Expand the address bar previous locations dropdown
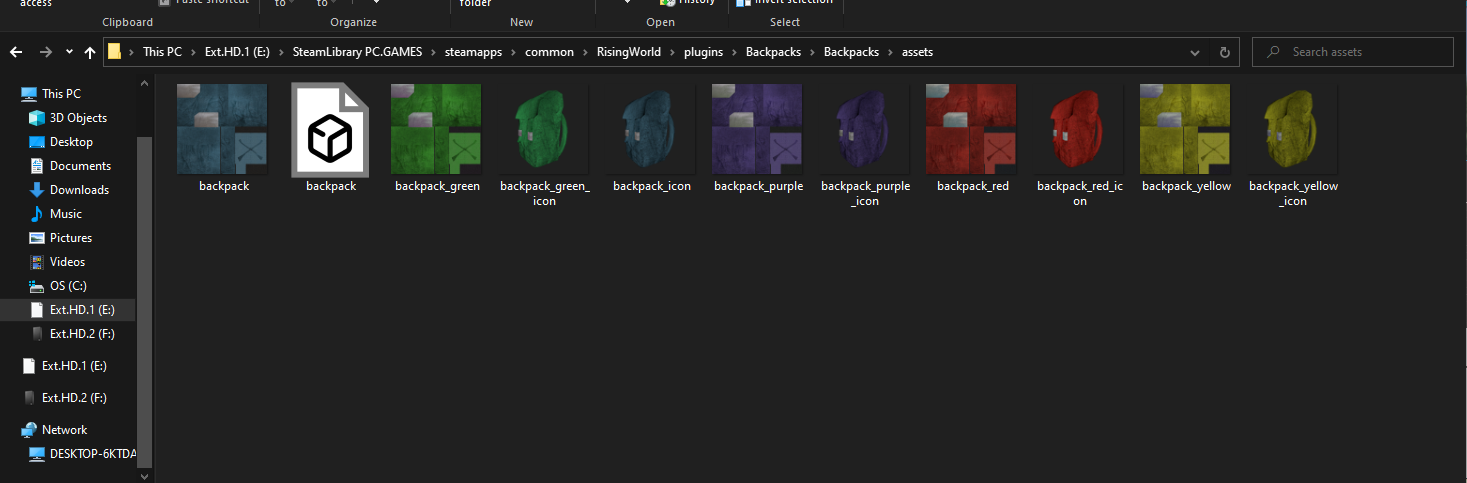1467x483 pixels. click(x=1195, y=52)
